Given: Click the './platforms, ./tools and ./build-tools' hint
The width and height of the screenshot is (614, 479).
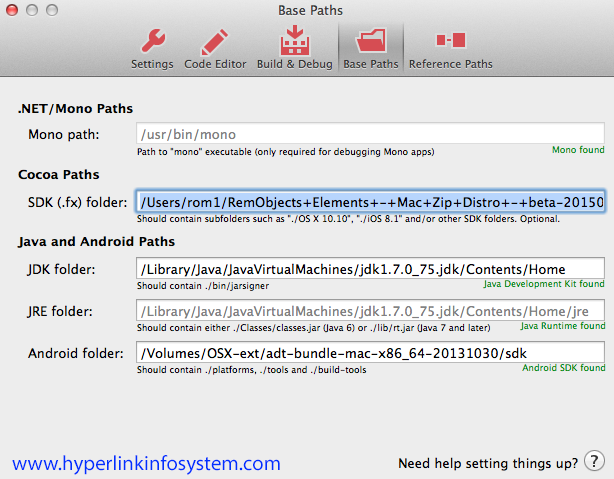Looking at the screenshot, I should click(251, 370).
